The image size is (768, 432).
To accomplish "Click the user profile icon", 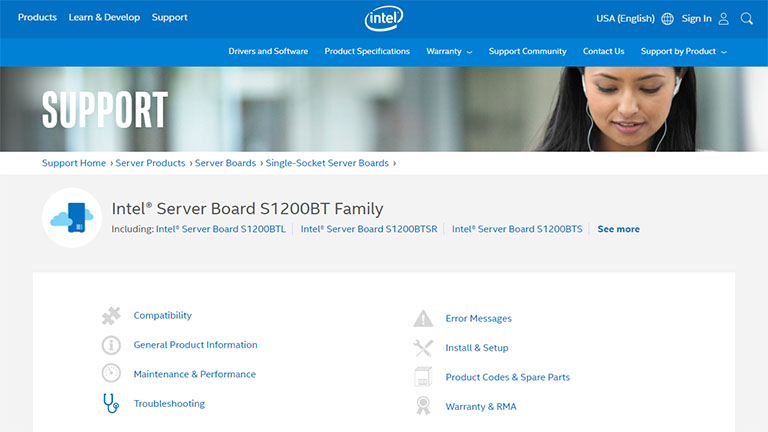I will pyautogui.click(x=723, y=19).
